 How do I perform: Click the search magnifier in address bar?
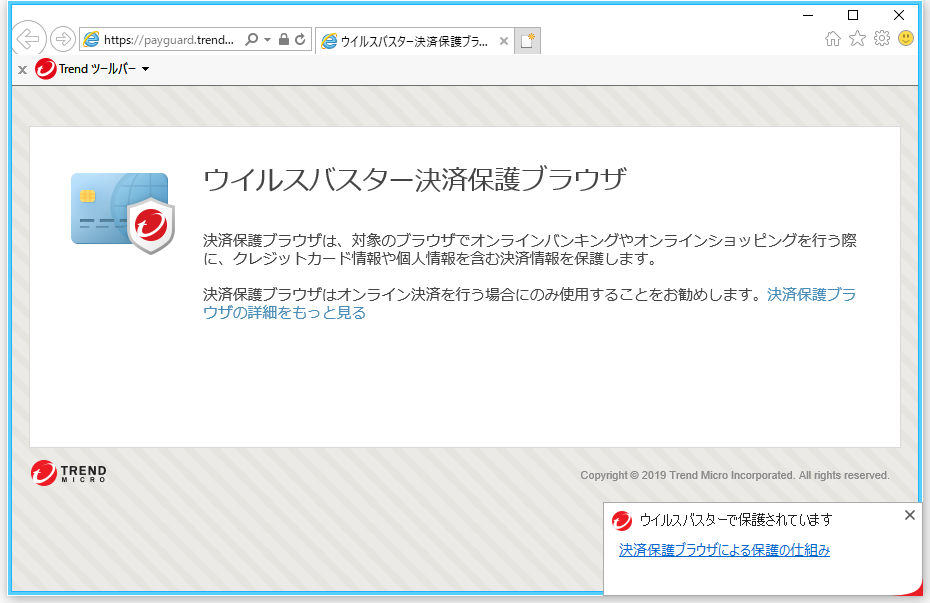click(252, 40)
